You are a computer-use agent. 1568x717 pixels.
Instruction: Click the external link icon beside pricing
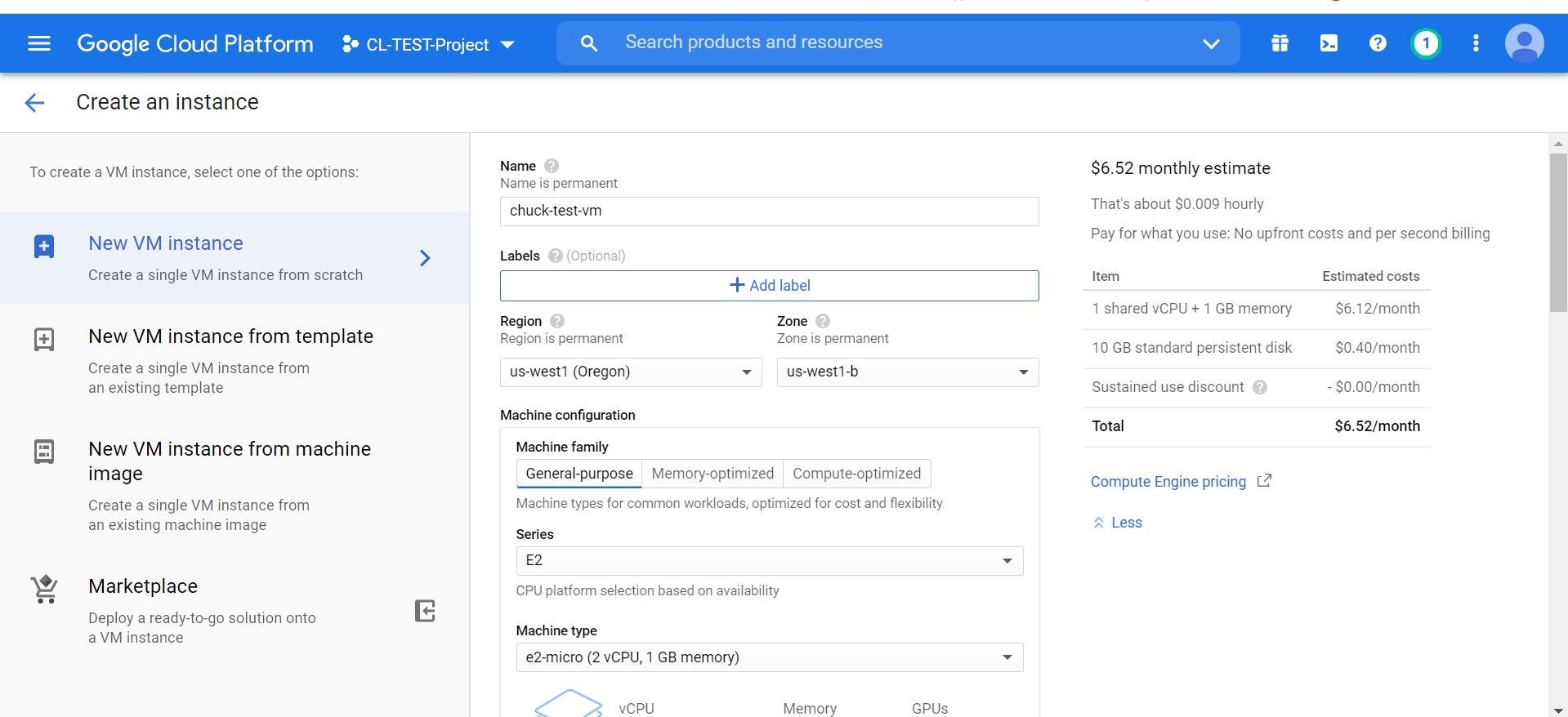click(x=1264, y=481)
